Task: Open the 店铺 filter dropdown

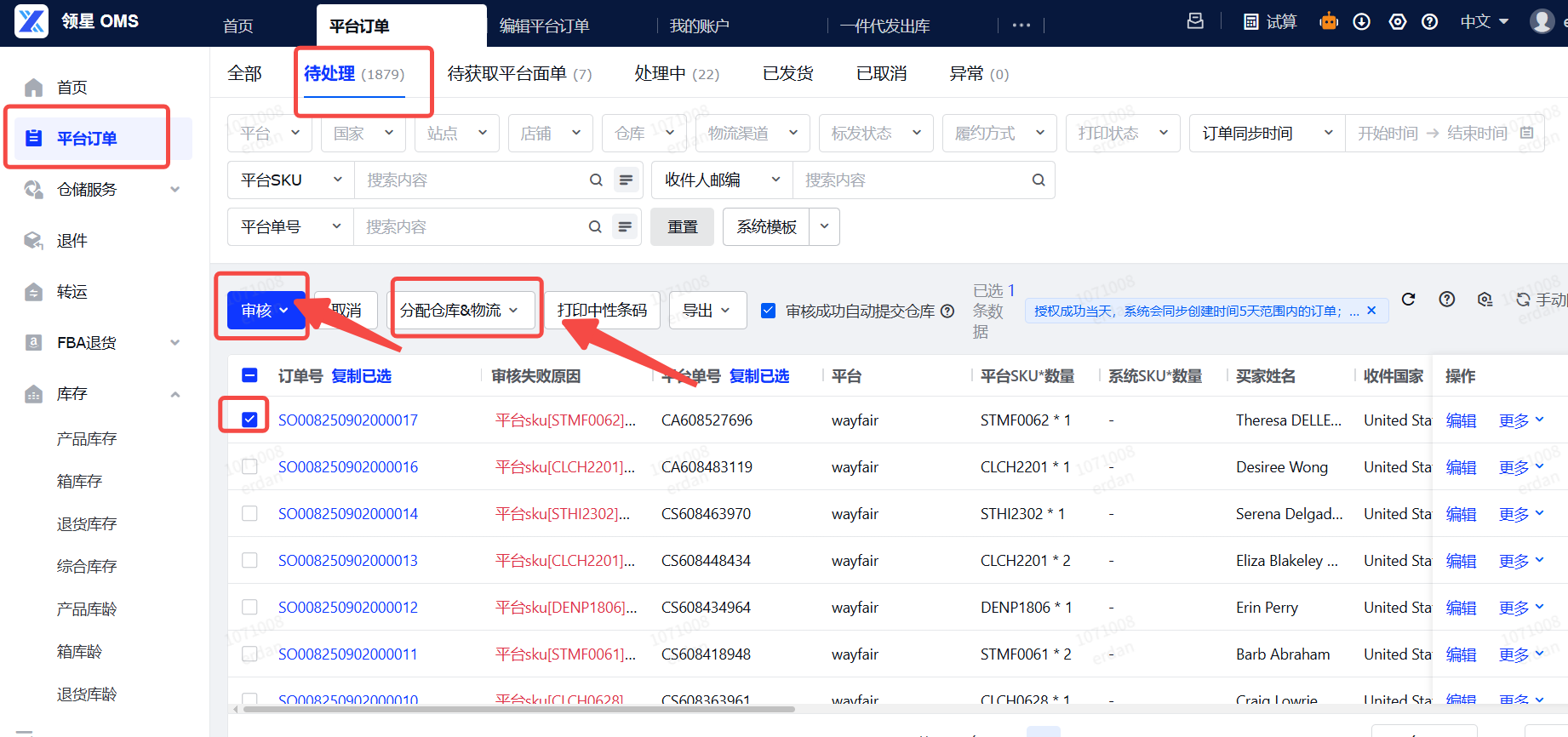Action: tap(551, 133)
